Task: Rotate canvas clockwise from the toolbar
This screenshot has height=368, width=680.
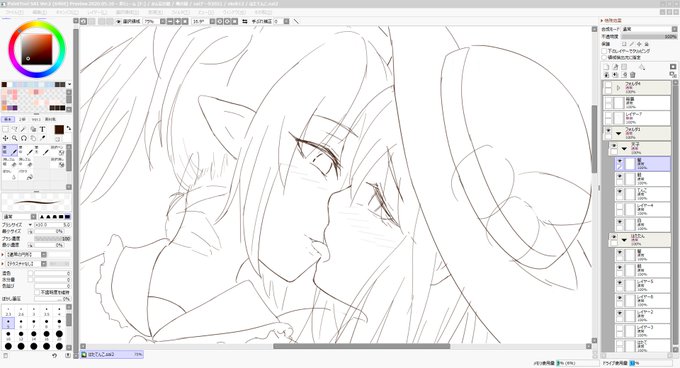Action: point(227,21)
